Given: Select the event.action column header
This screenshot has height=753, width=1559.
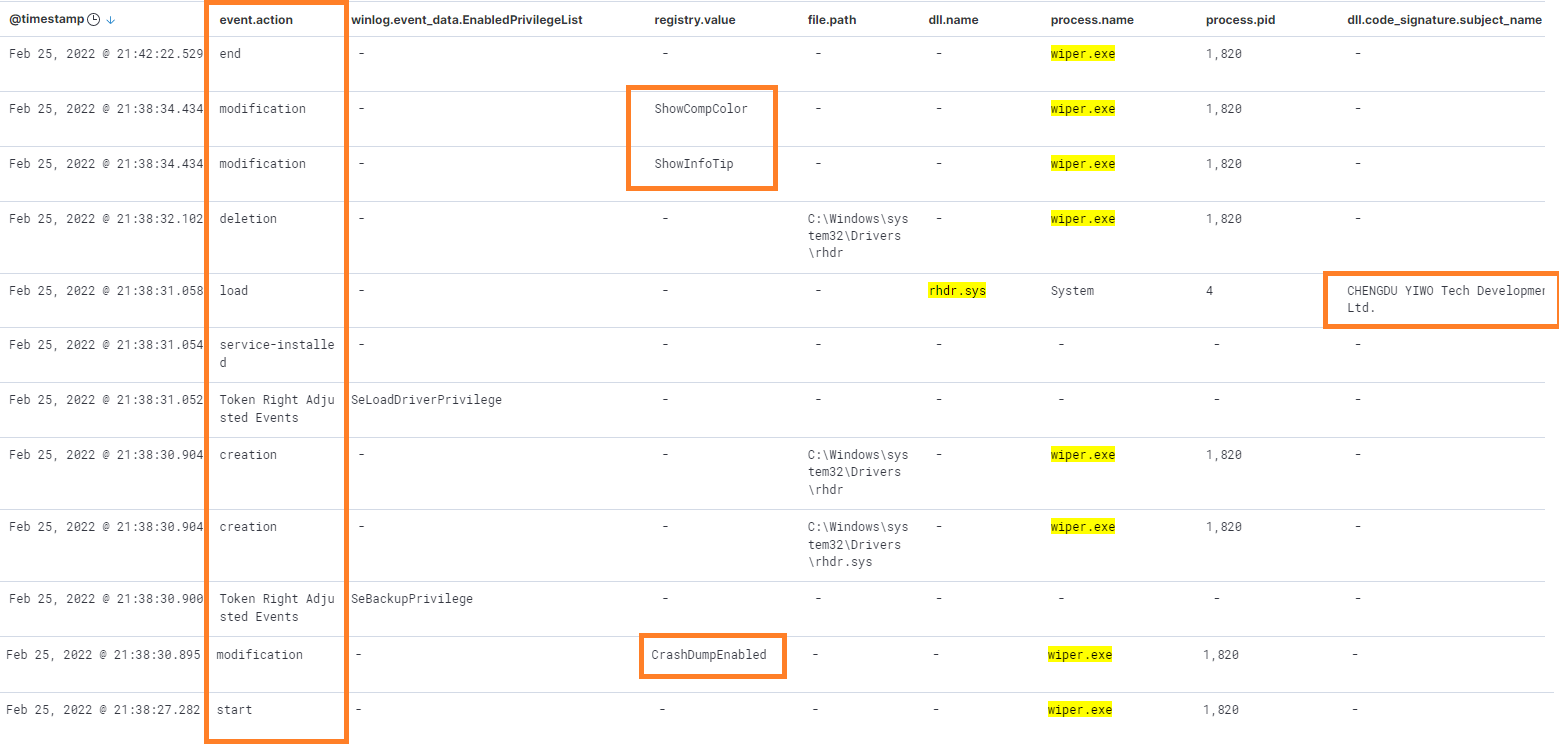Looking at the screenshot, I should (x=256, y=20).
